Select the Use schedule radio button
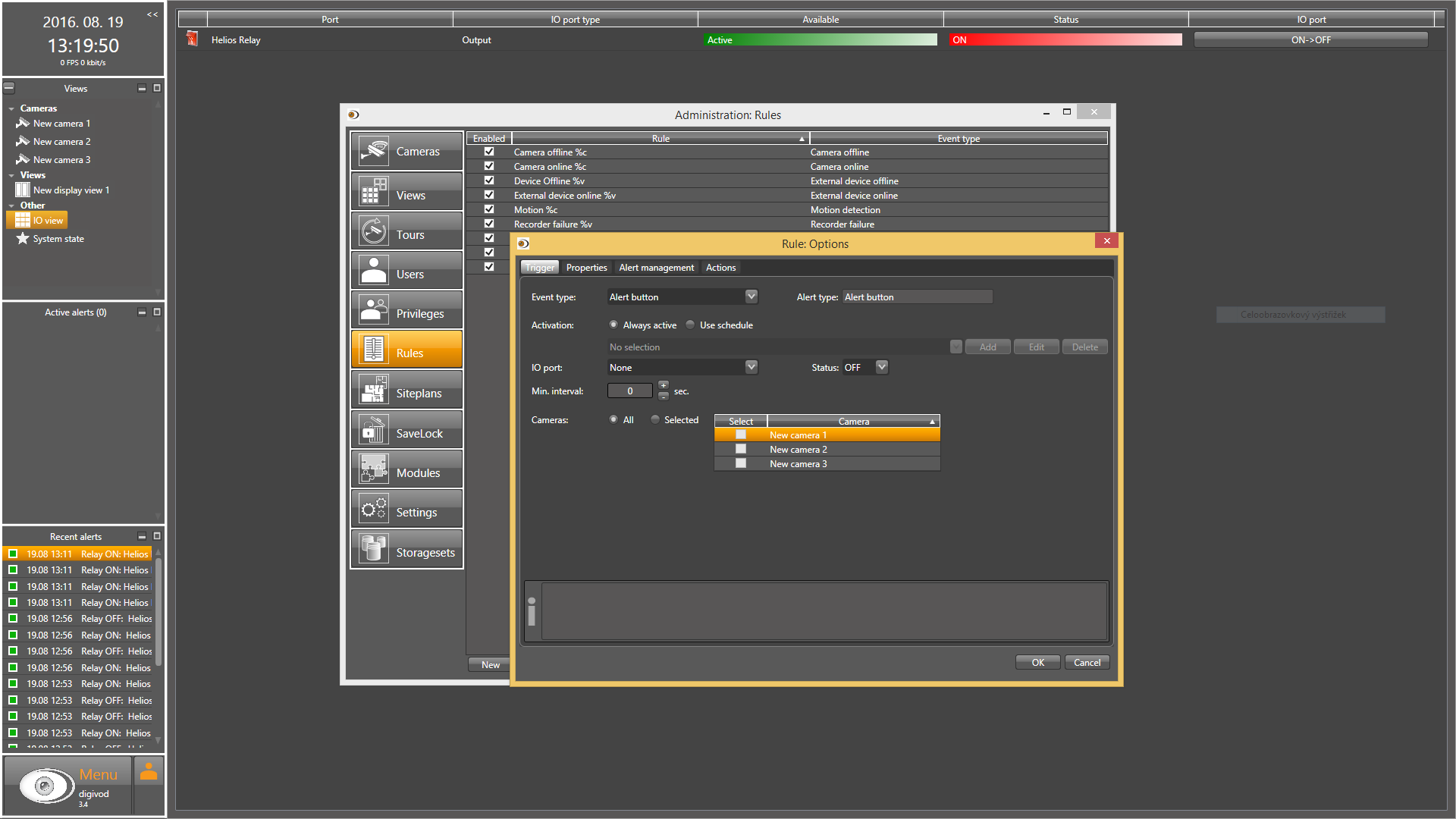 click(x=690, y=325)
